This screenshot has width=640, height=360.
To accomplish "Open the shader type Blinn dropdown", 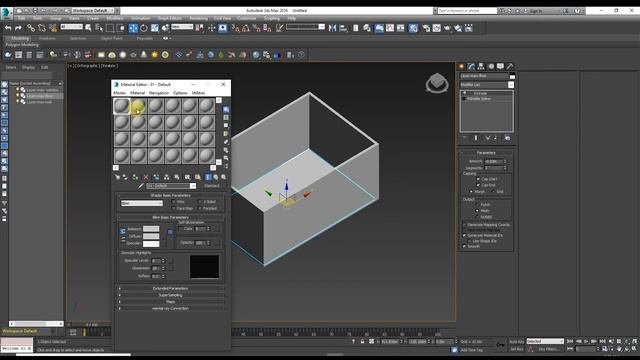I will click(x=142, y=203).
